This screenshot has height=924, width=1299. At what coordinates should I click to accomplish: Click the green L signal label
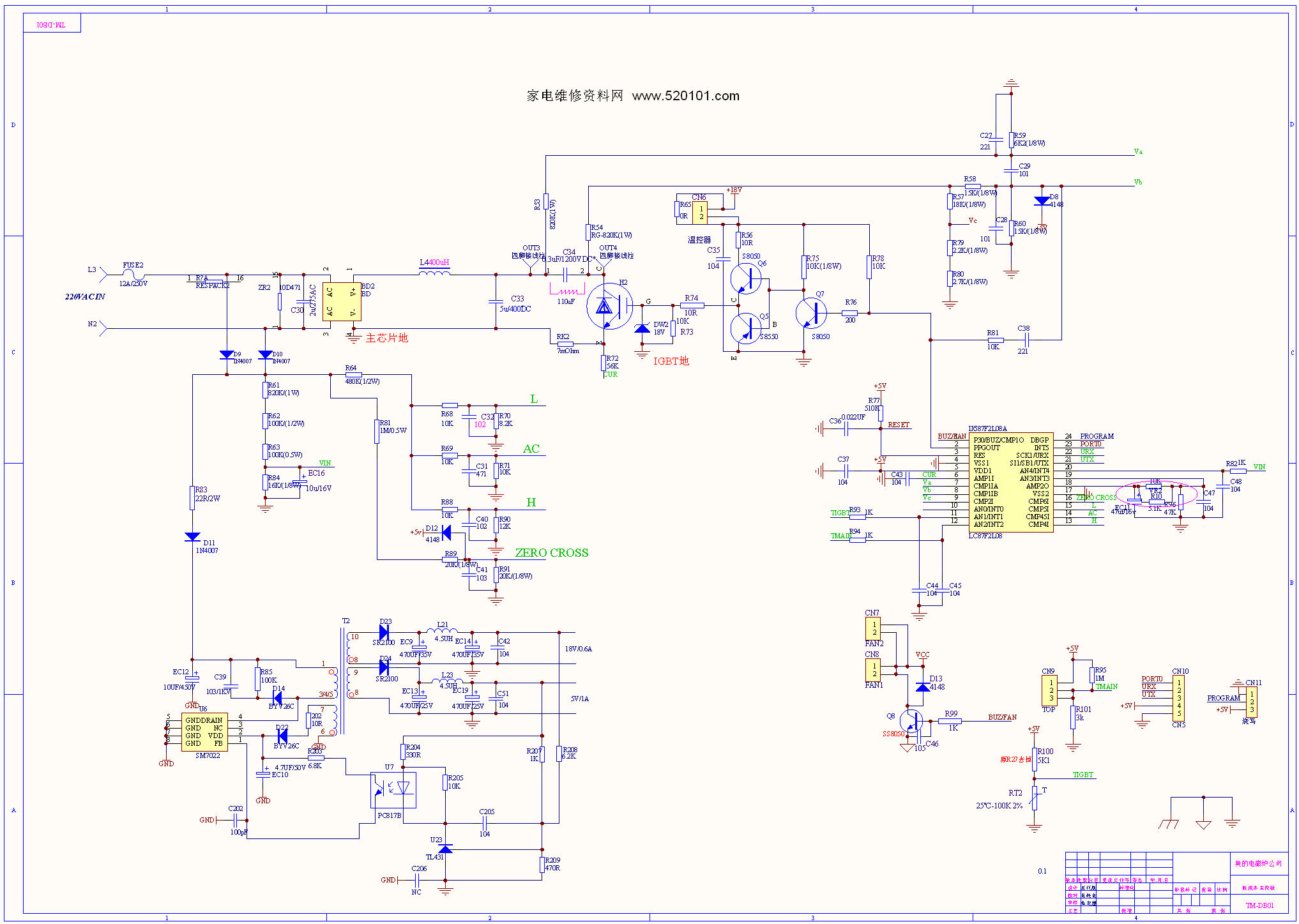point(534,399)
